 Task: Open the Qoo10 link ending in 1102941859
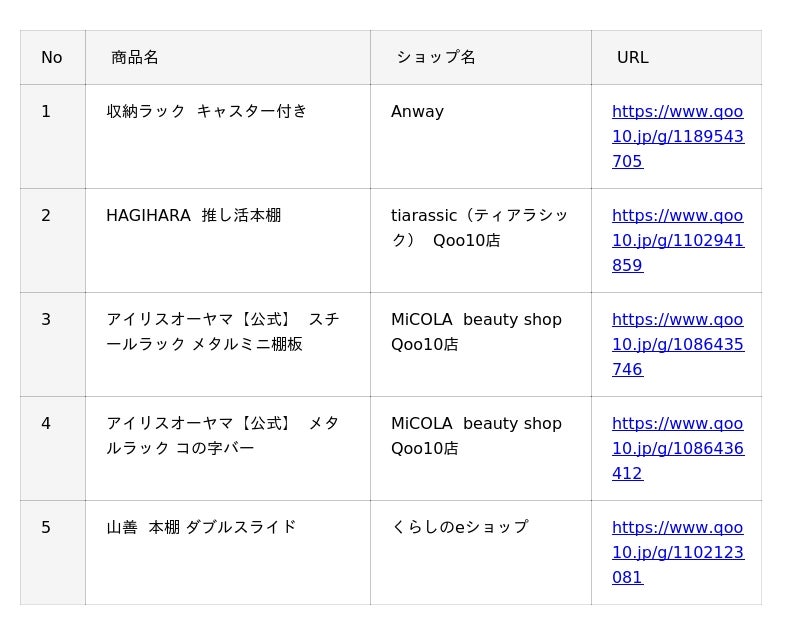[x=678, y=240]
